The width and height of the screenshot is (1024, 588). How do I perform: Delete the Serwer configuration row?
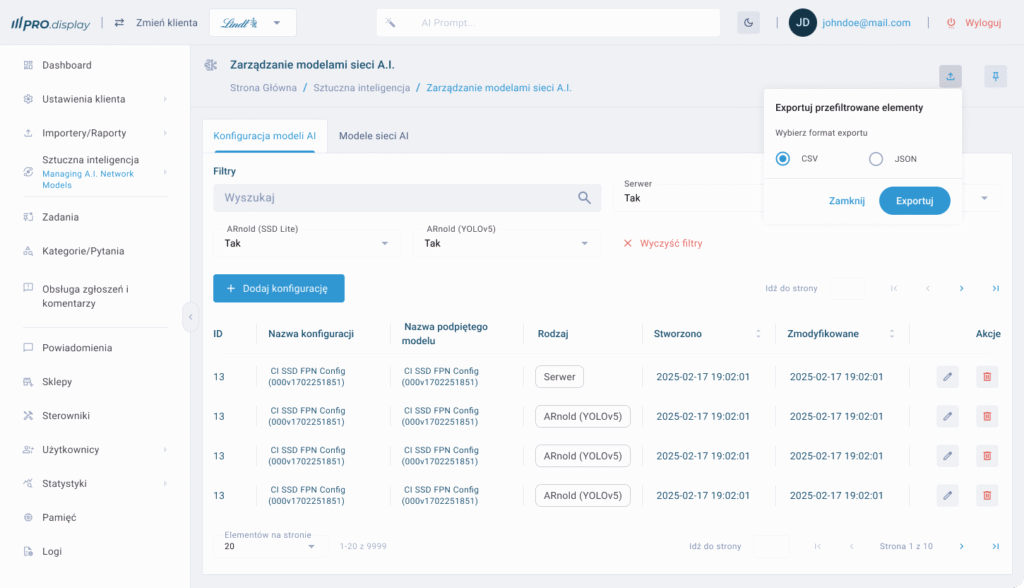[x=987, y=377]
